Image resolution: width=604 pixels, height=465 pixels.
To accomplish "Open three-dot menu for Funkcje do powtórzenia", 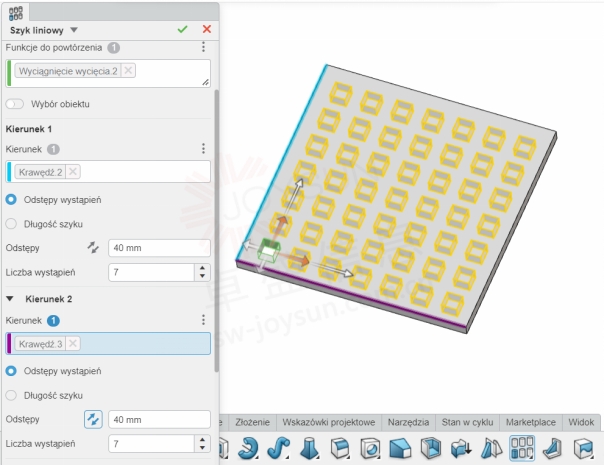I will (203, 47).
